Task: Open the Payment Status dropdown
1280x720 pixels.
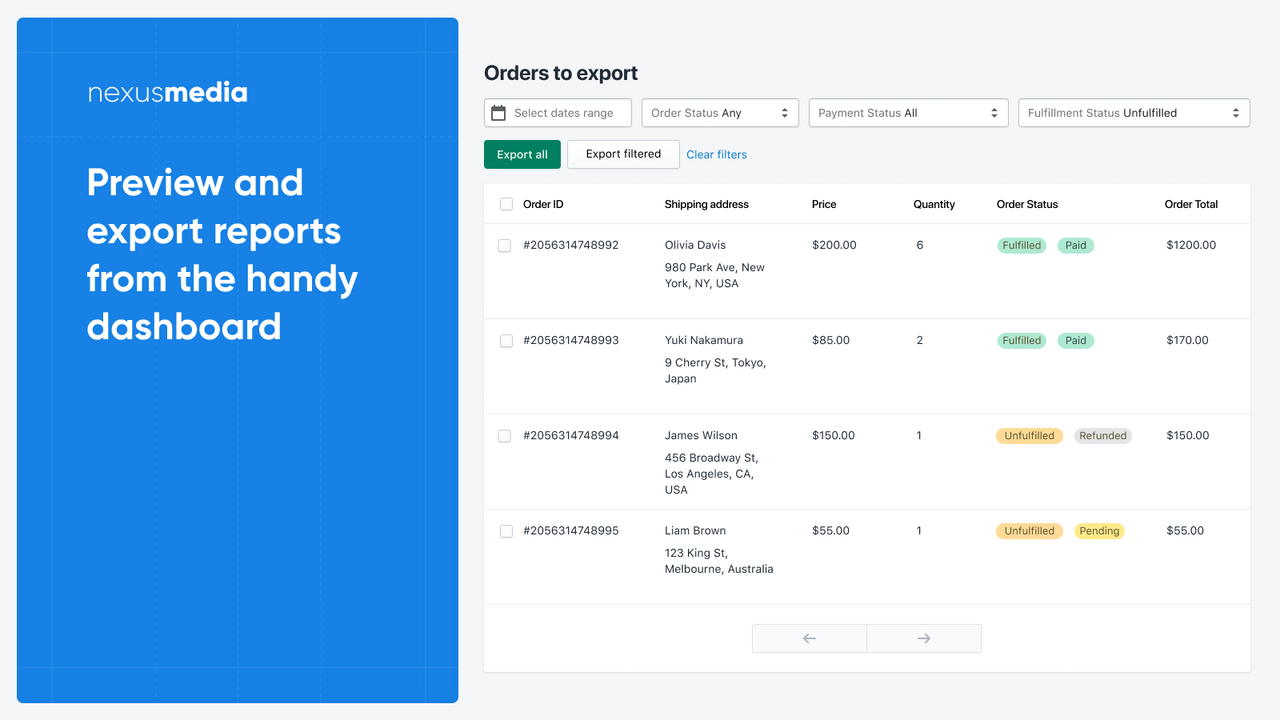Action: point(908,112)
